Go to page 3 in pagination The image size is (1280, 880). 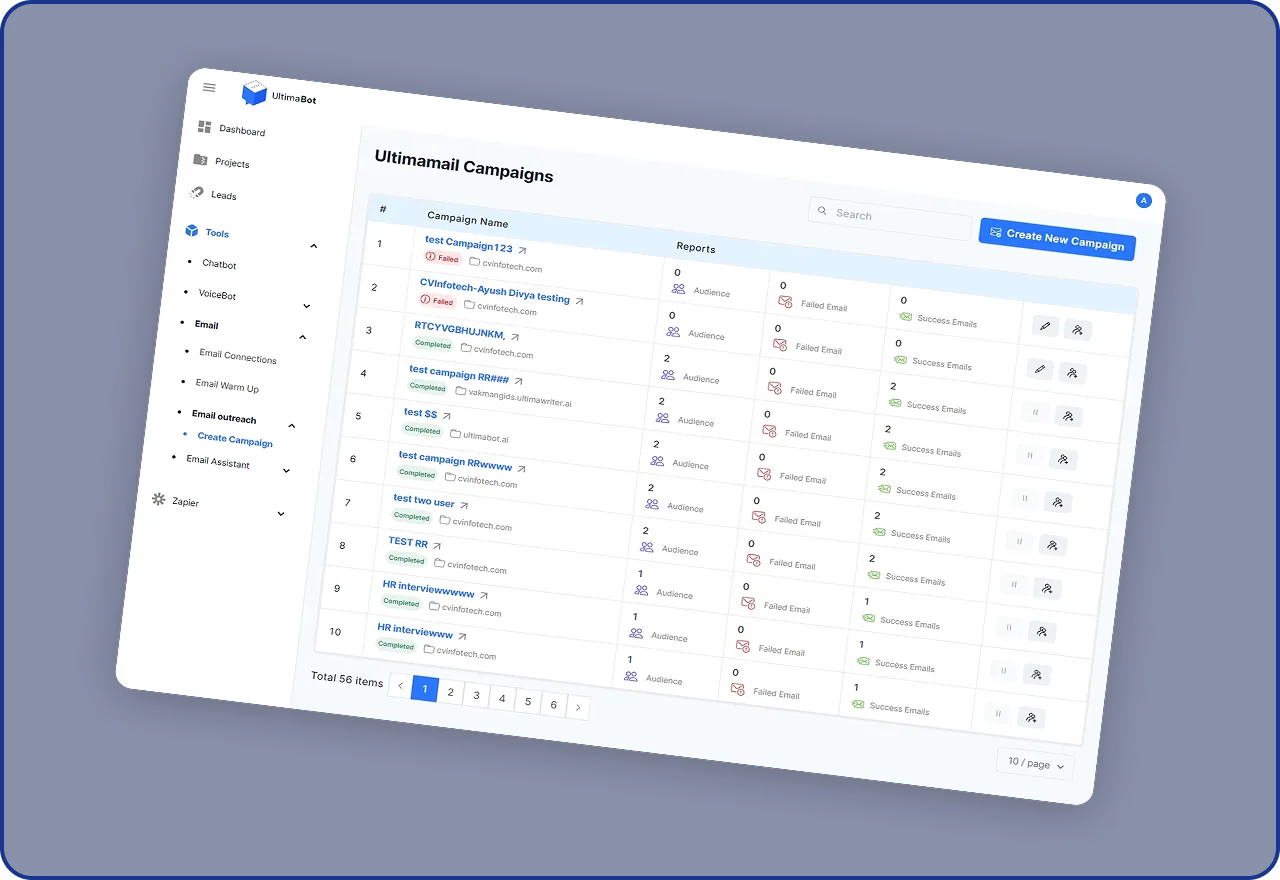[x=477, y=696]
